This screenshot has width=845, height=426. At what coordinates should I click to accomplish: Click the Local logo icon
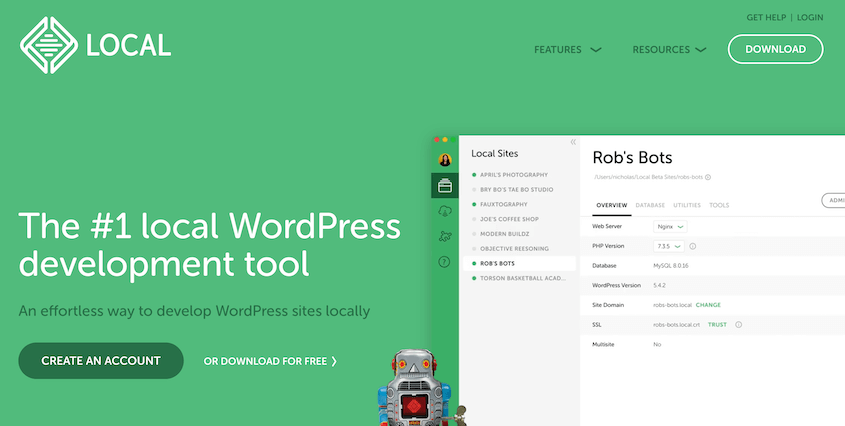(49, 45)
